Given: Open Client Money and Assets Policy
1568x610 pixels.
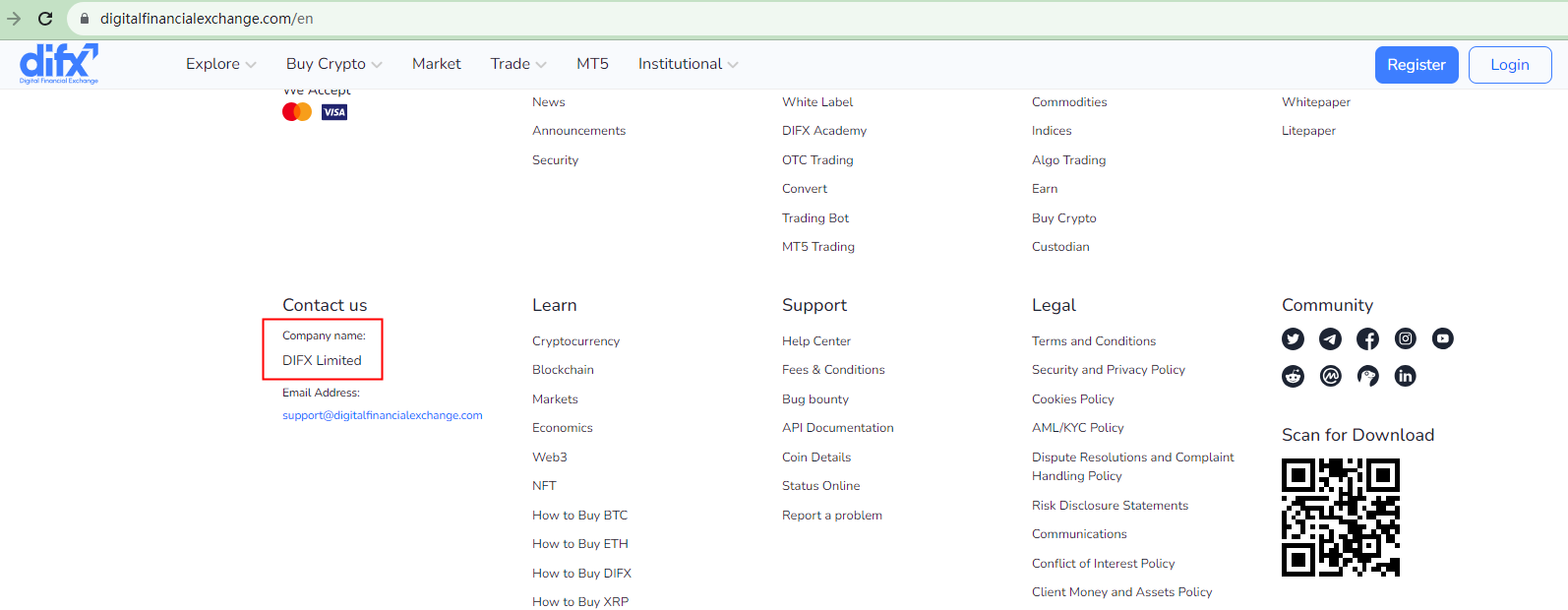Looking at the screenshot, I should (1121, 592).
